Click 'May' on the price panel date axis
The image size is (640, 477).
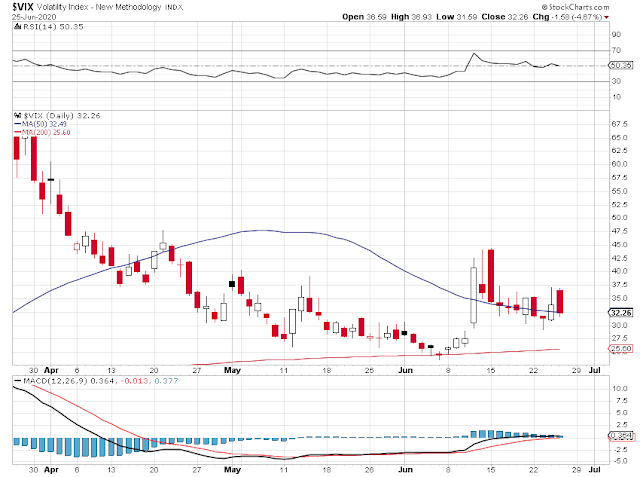(232, 371)
